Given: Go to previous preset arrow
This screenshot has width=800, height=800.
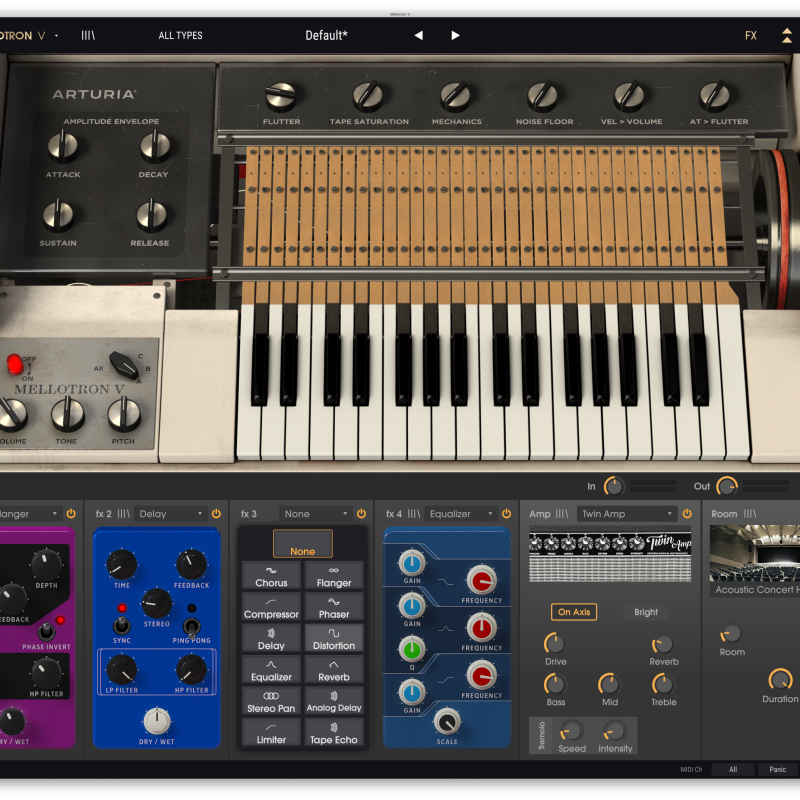Looking at the screenshot, I should point(418,35).
